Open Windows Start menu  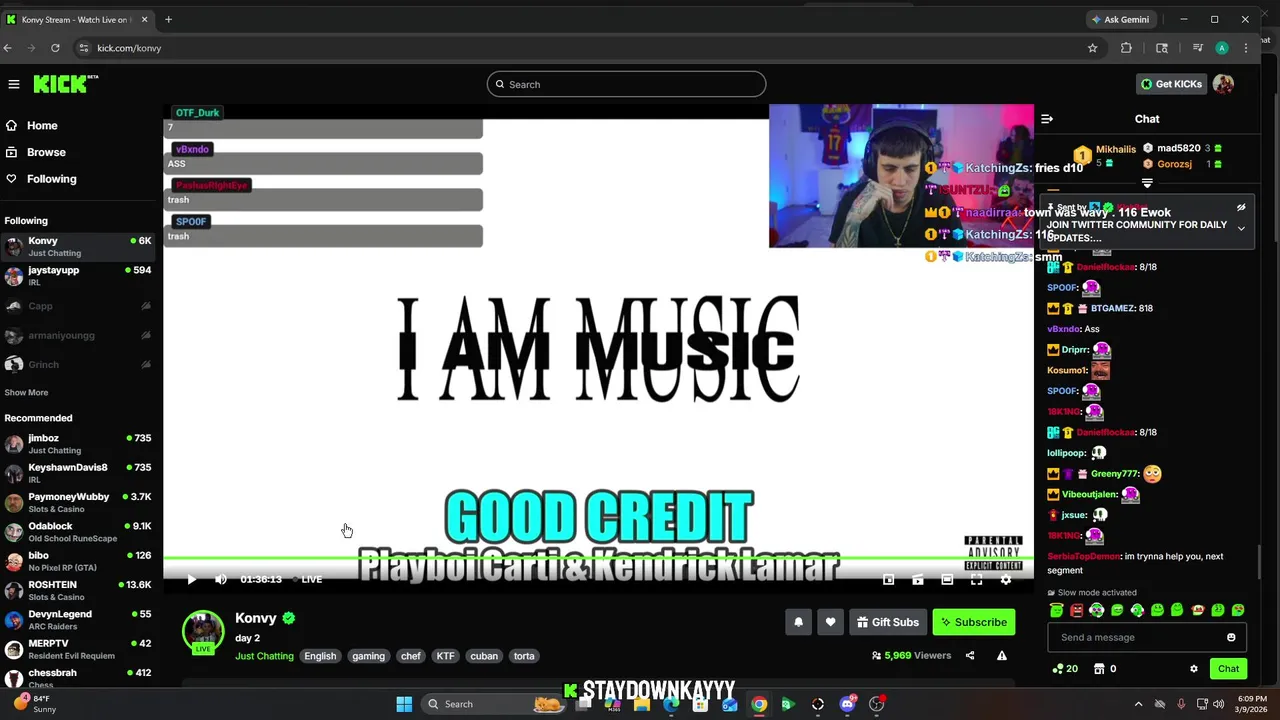point(404,704)
